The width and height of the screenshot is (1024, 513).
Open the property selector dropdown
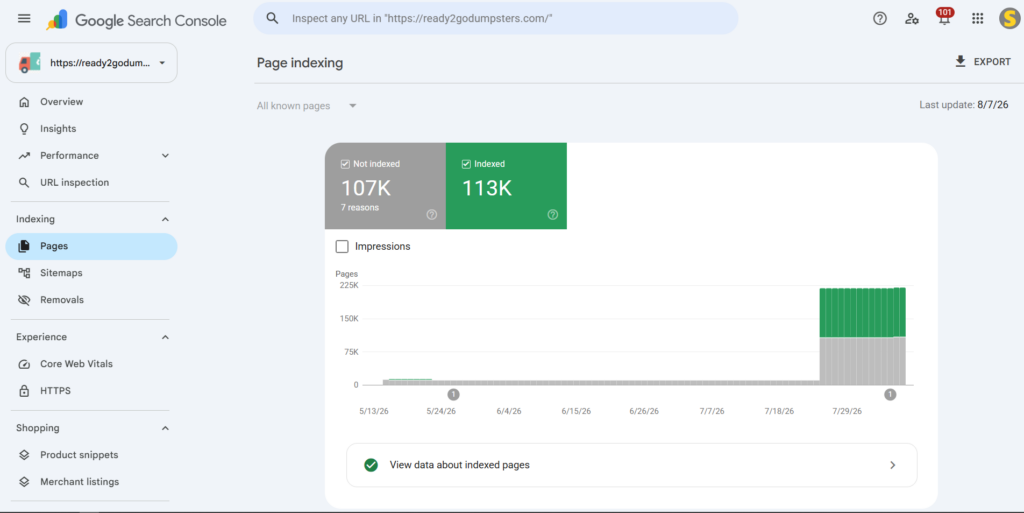tap(91, 63)
